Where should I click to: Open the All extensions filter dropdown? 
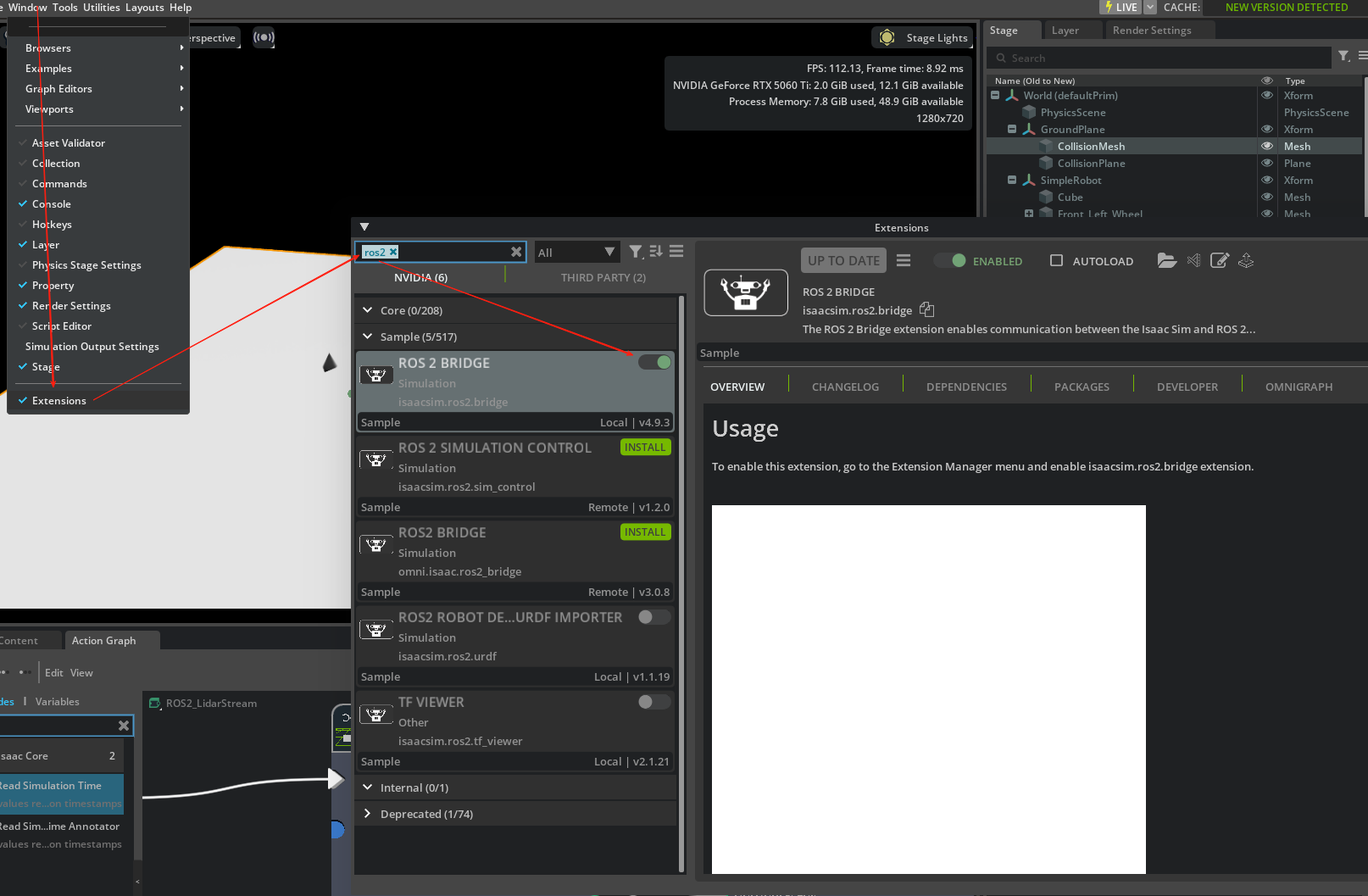pyautogui.click(x=576, y=252)
